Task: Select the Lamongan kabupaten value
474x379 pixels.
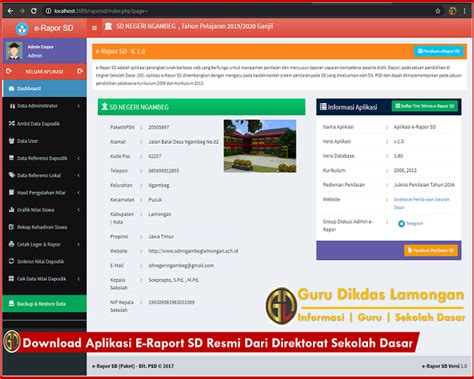Action: point(160,214)
